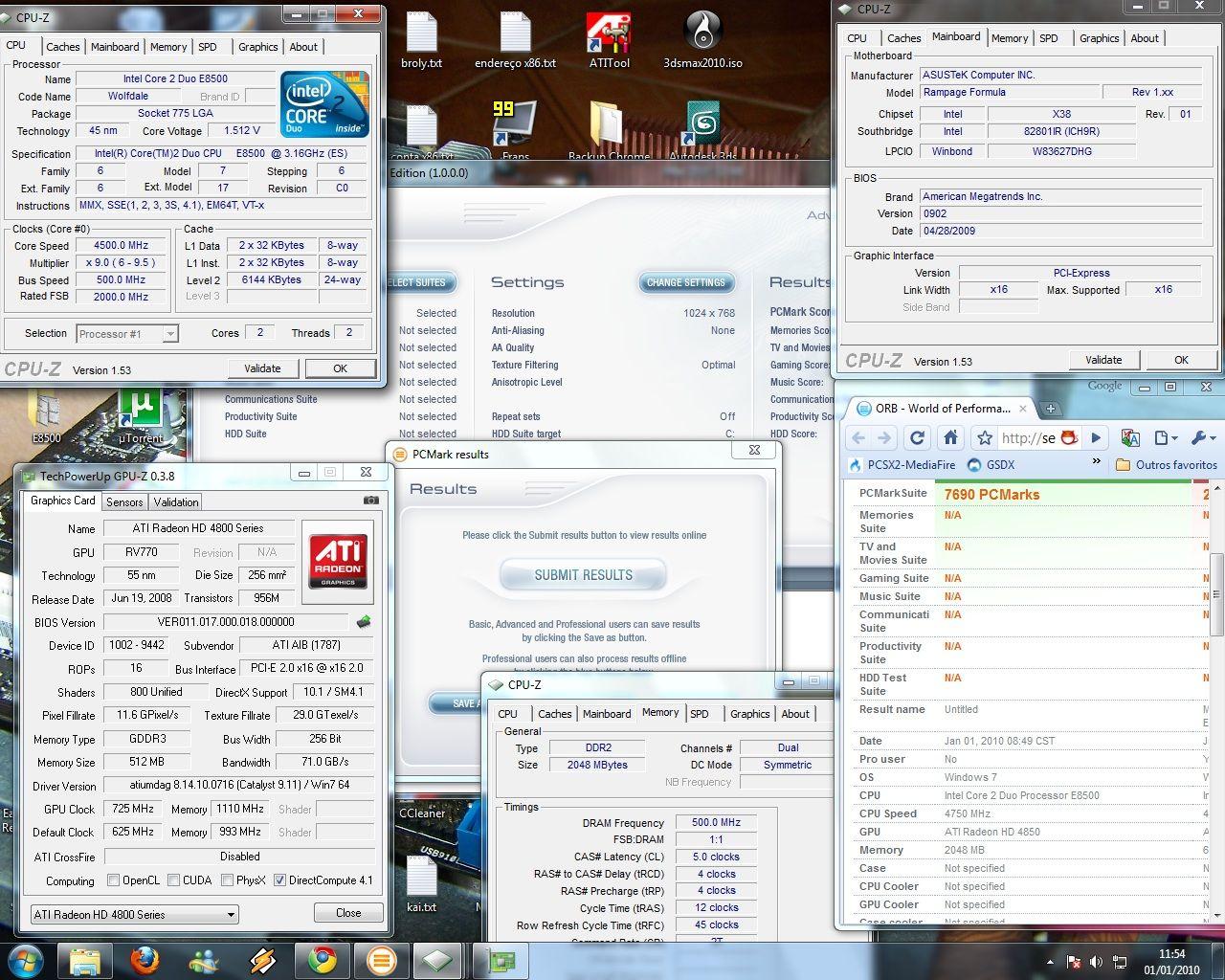Click the vertical scrollbar in Chrome
The height and width of the screenshot is (980, 1225).
(1217, 593)
